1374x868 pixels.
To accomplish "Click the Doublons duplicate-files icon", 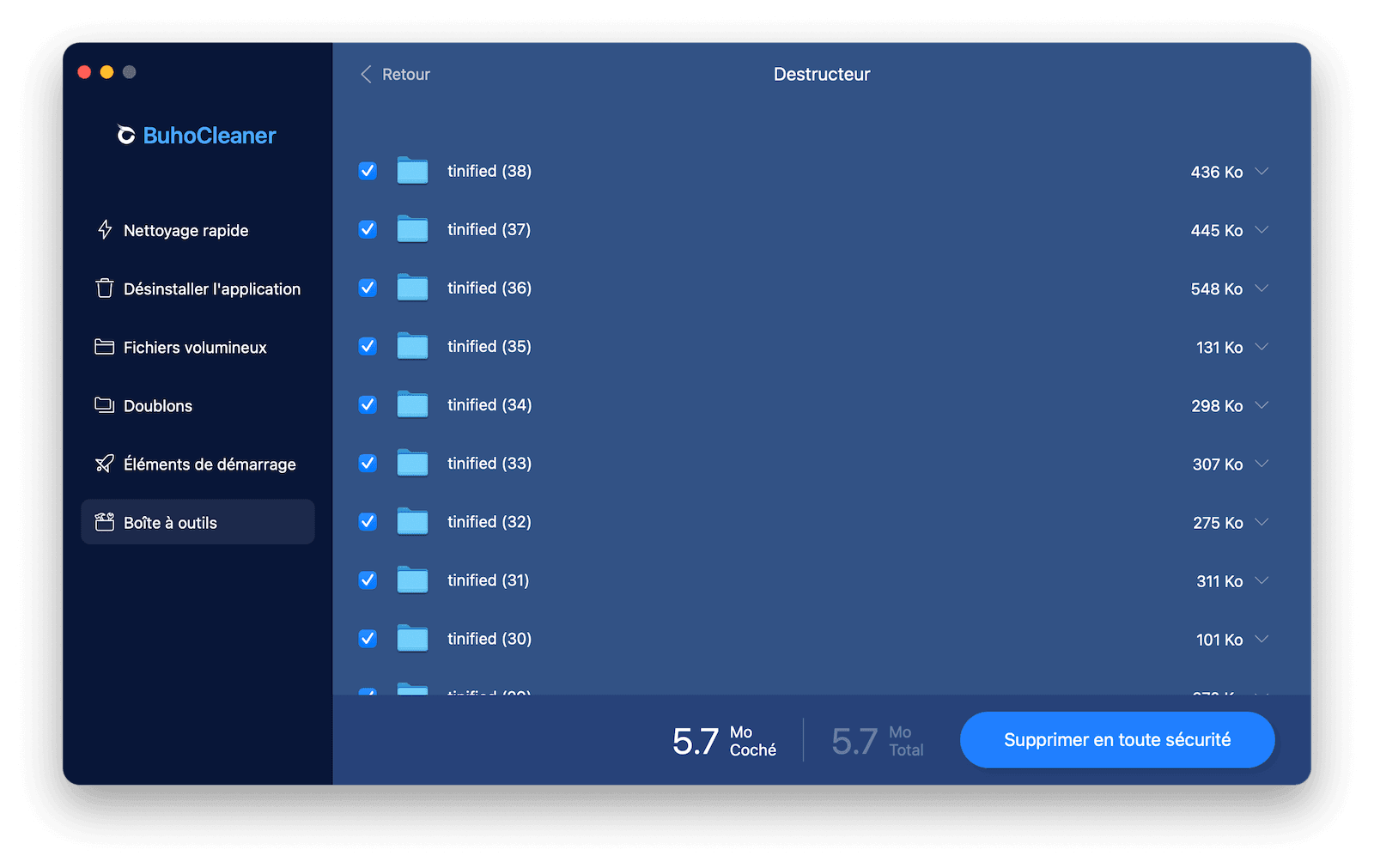I will [x=104, y=405].
